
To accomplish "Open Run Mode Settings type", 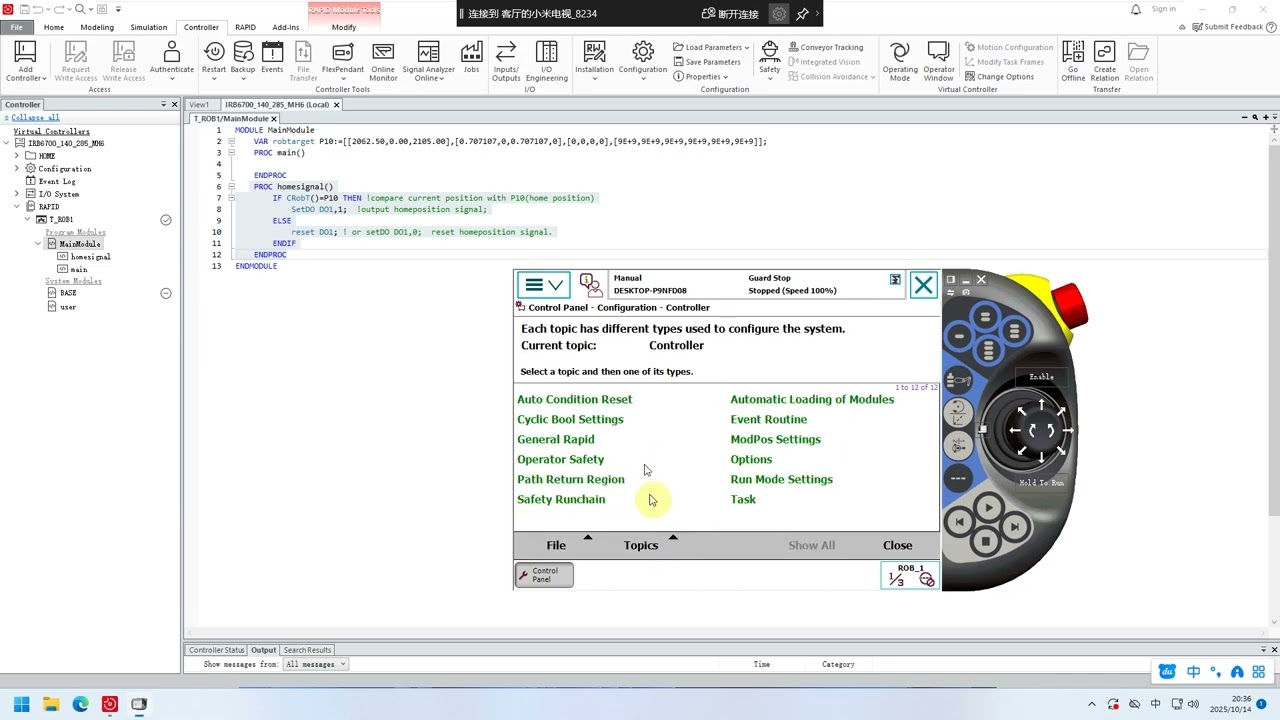I will pos(782,479).
